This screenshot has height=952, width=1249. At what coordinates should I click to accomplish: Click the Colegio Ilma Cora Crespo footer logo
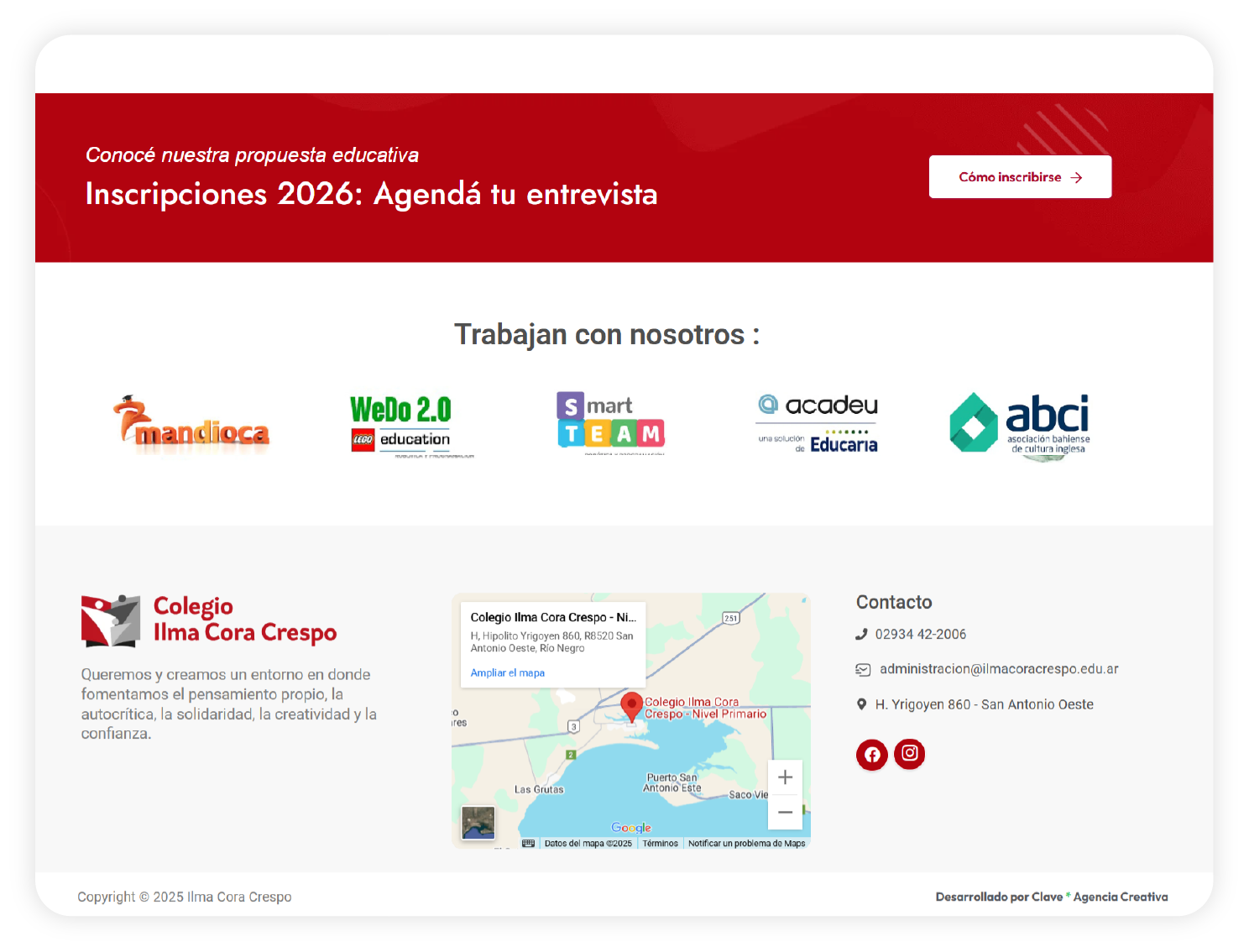pyautogui.click(x=209, y=620)
